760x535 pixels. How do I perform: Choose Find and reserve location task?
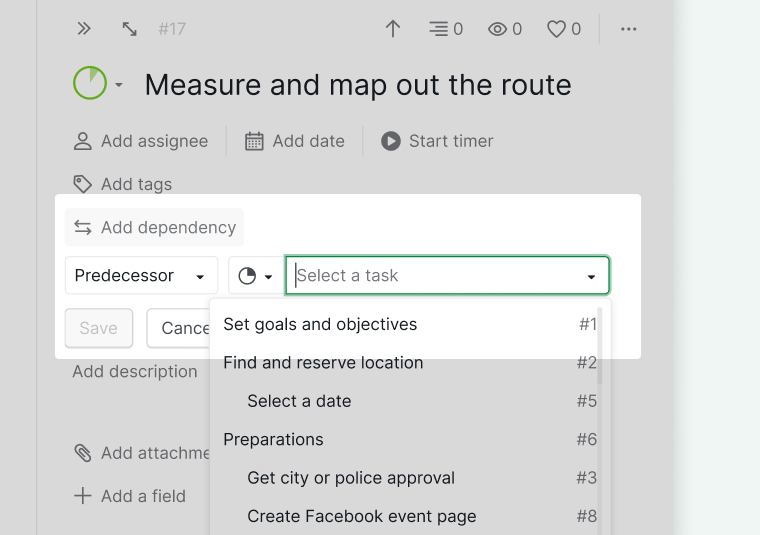410,362
